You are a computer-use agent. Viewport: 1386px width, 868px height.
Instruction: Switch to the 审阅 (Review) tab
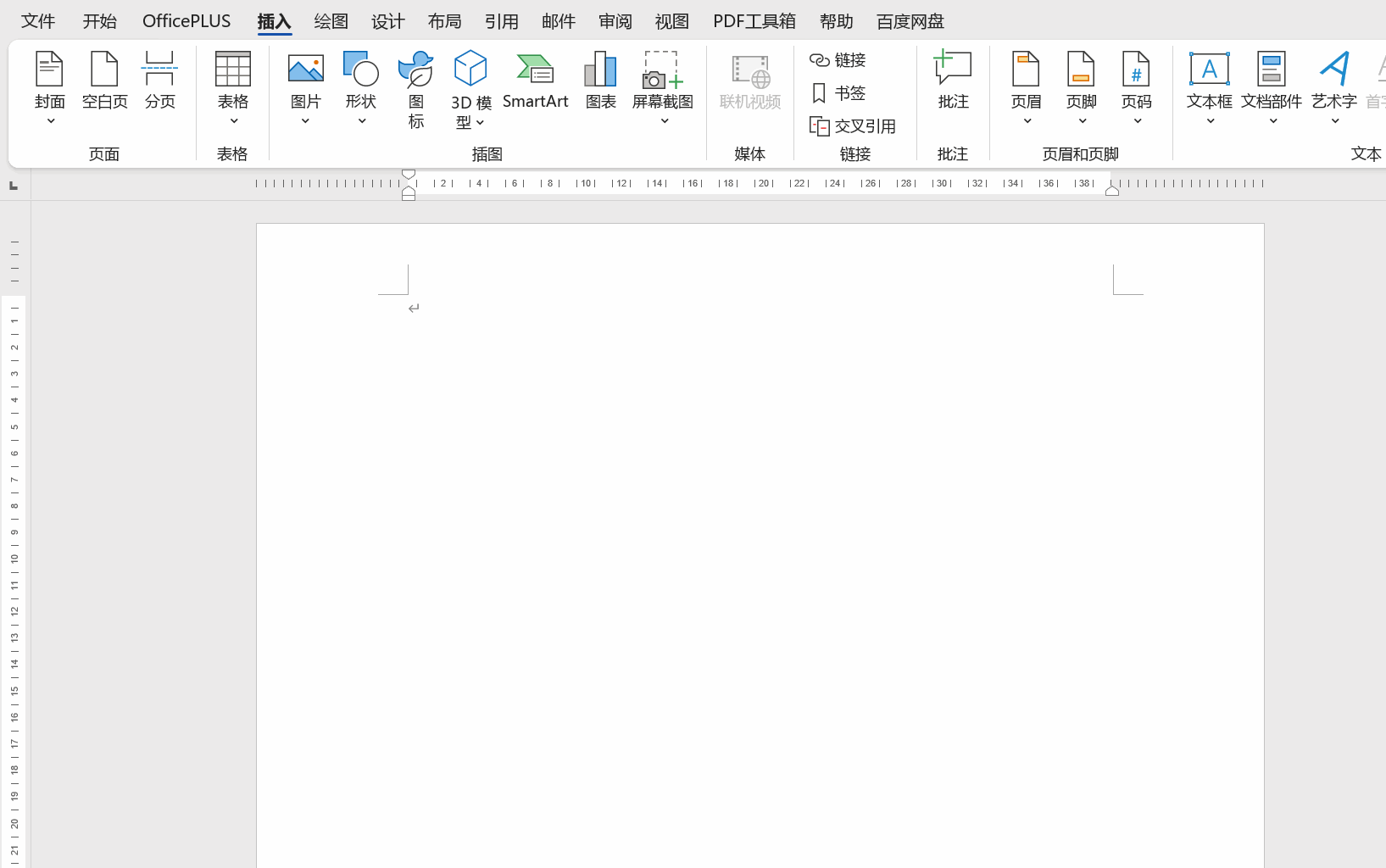[615, 21]
